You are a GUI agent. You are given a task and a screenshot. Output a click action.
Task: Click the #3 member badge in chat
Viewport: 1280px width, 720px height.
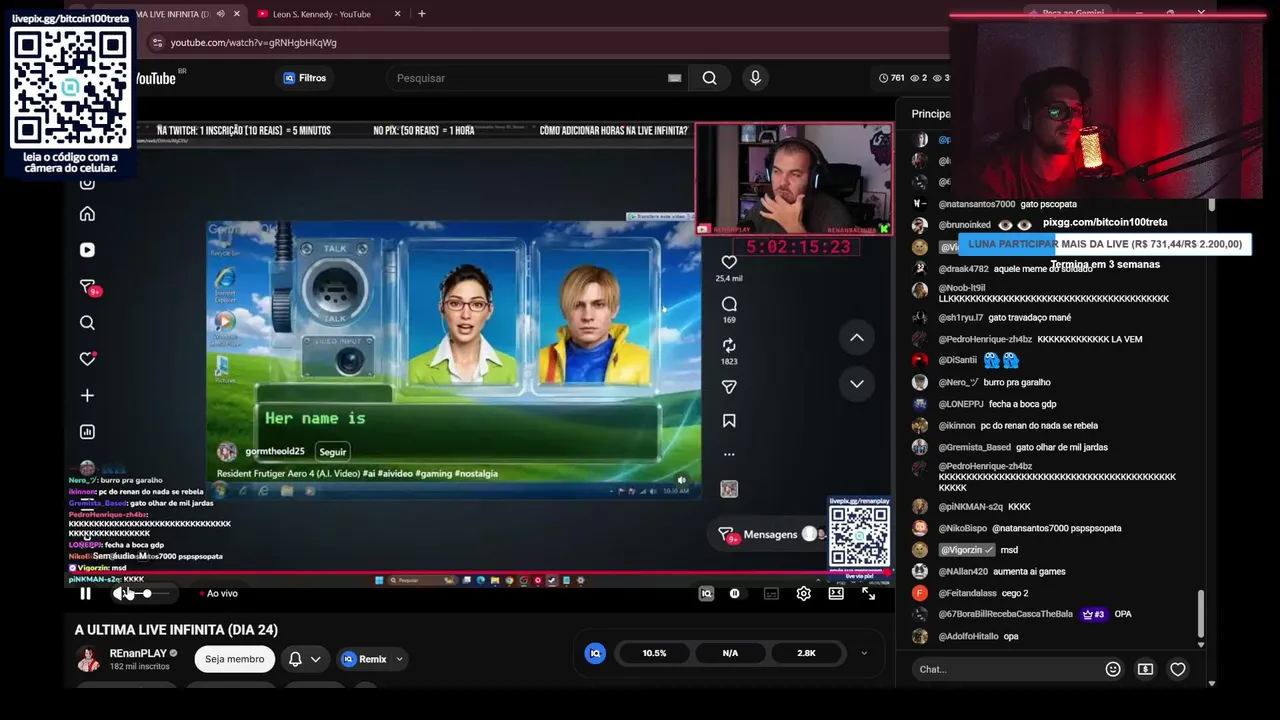click(1093, 614)
